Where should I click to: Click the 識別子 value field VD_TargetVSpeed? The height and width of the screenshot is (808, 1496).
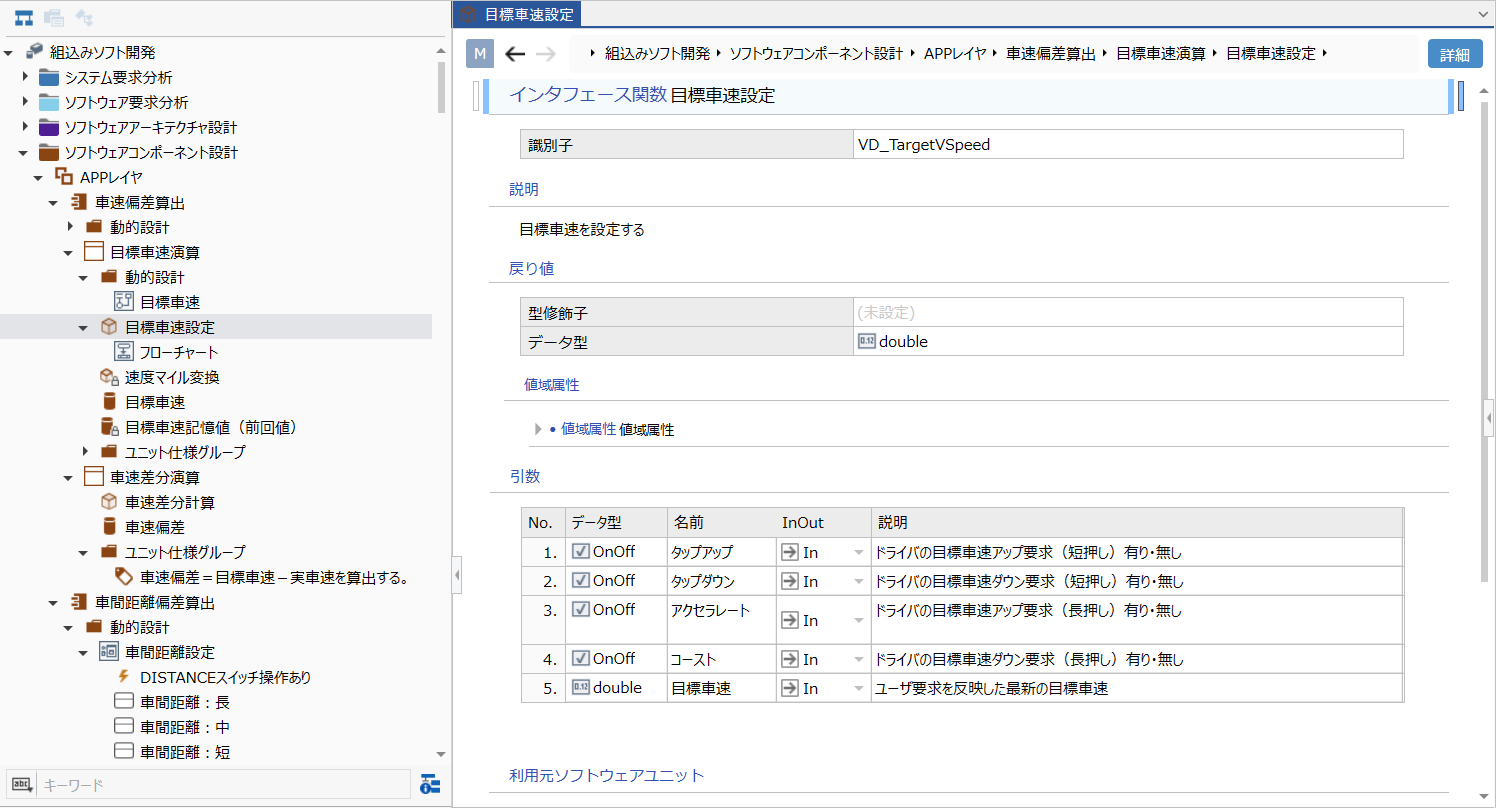(1128, 144)
